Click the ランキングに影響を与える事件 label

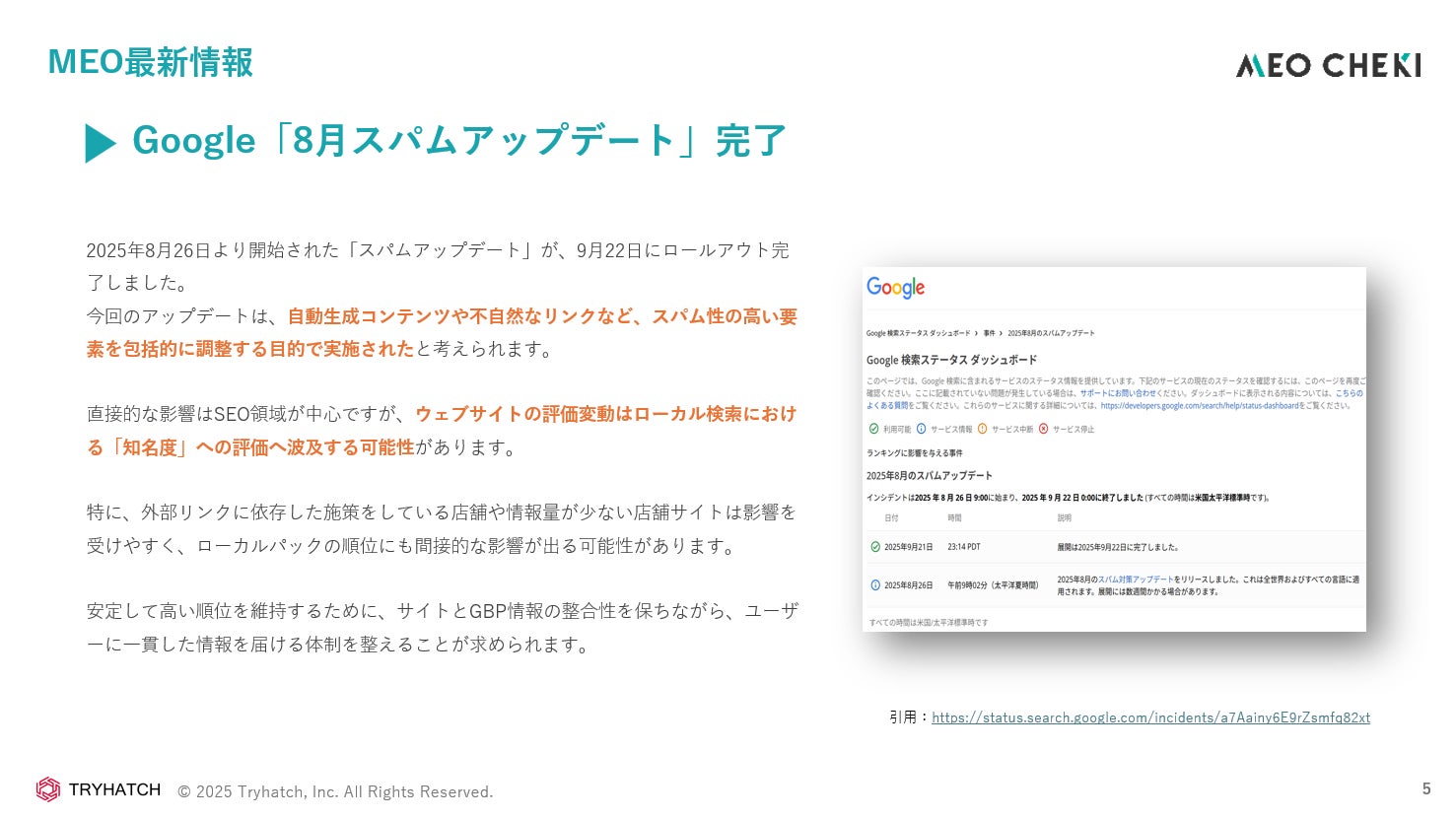pyautogui.click(x=915, y=453)
